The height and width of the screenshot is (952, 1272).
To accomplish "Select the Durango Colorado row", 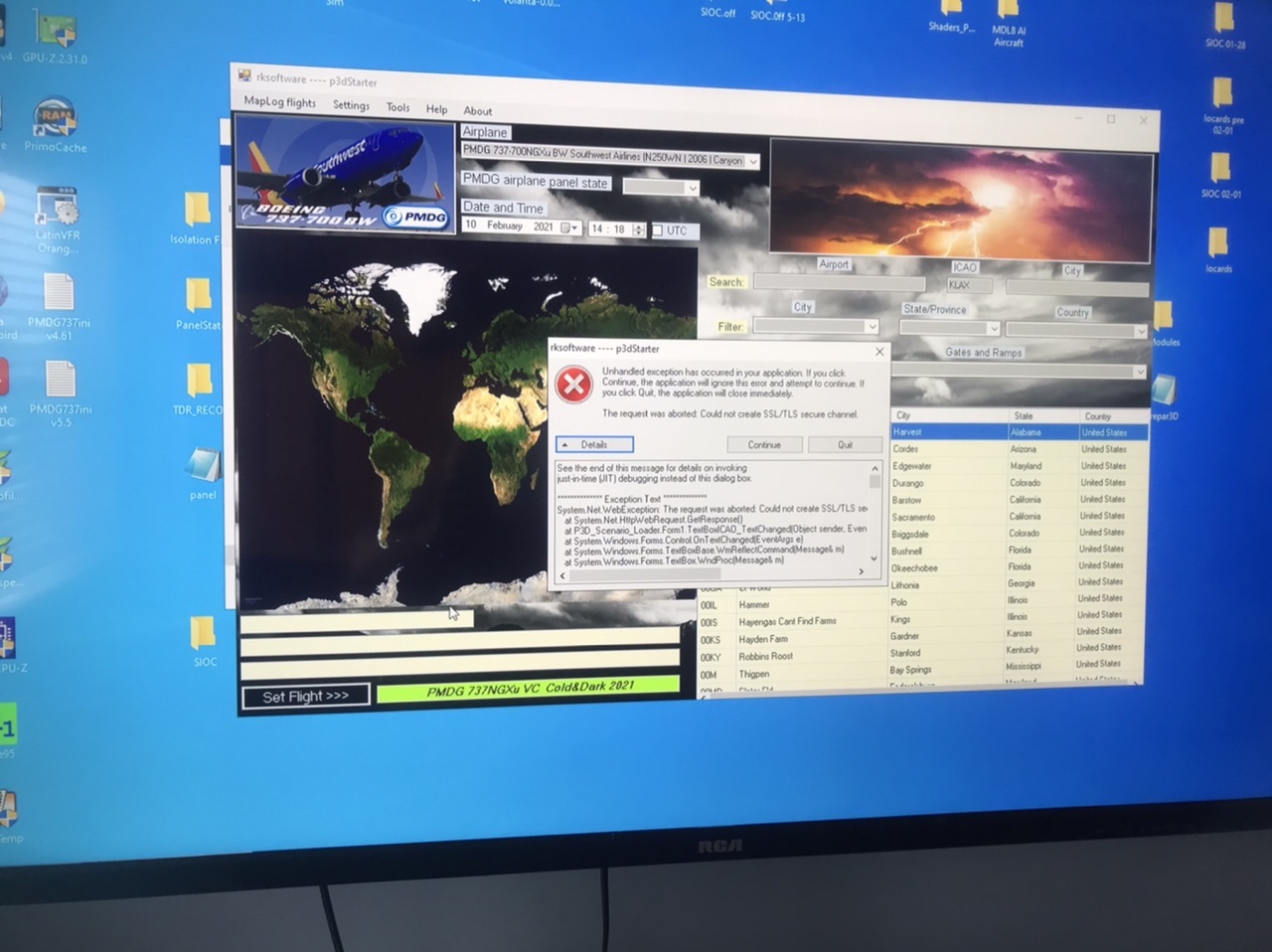I will 1019,483.
